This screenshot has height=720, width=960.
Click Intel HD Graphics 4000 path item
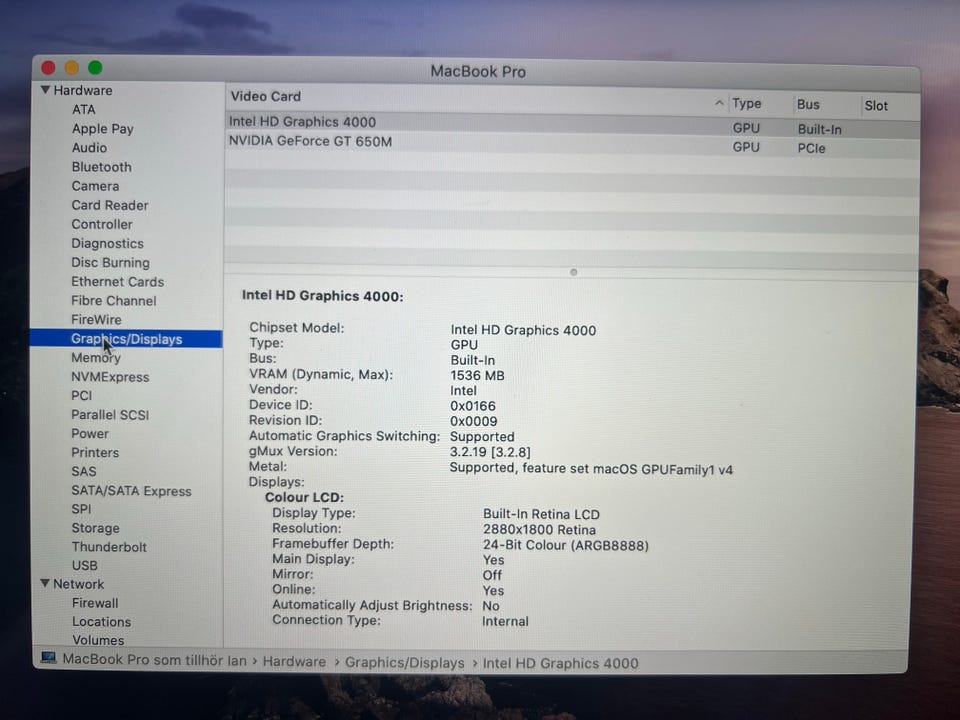(560, 663)
